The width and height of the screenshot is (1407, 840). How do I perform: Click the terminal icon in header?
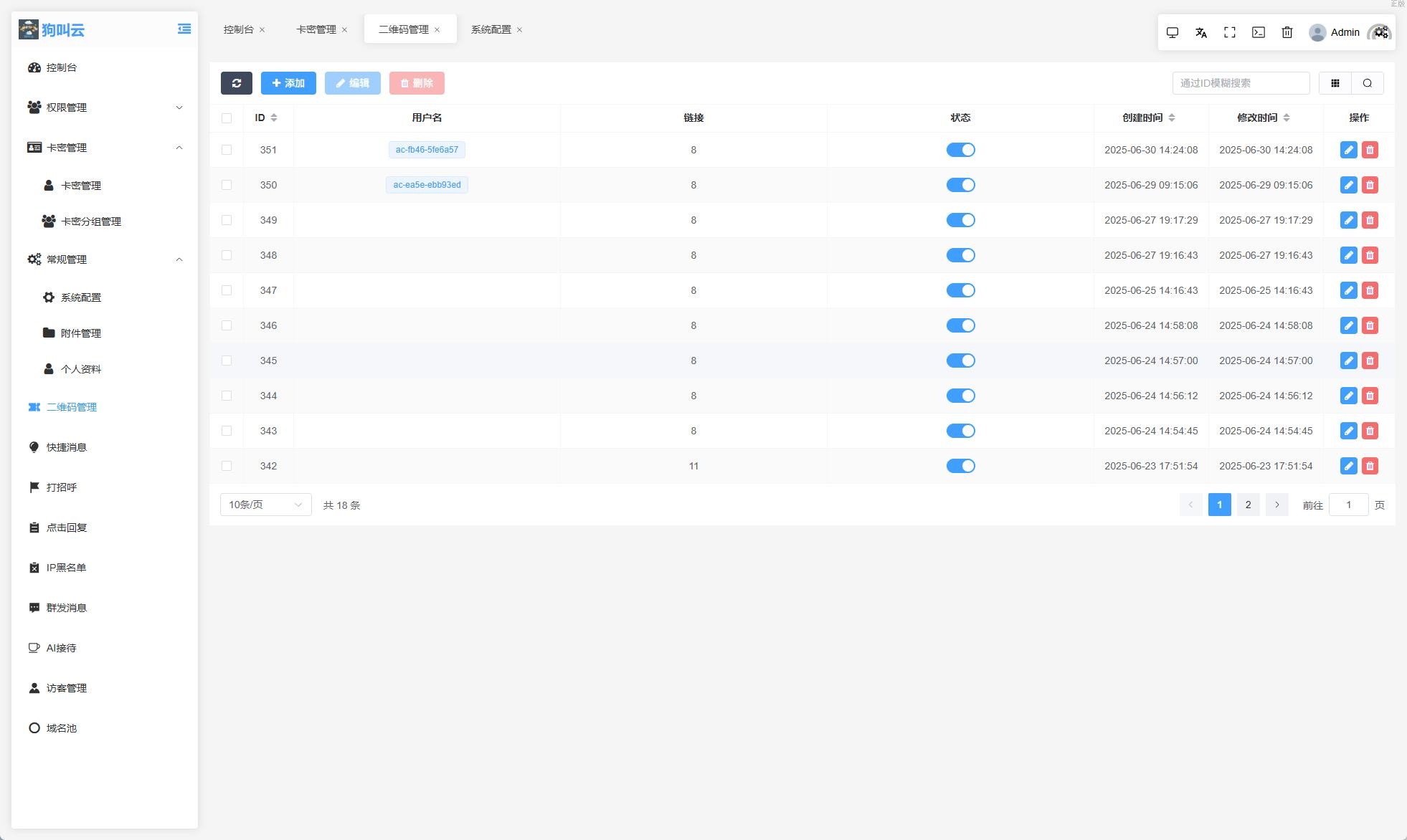click(1258, 32)
